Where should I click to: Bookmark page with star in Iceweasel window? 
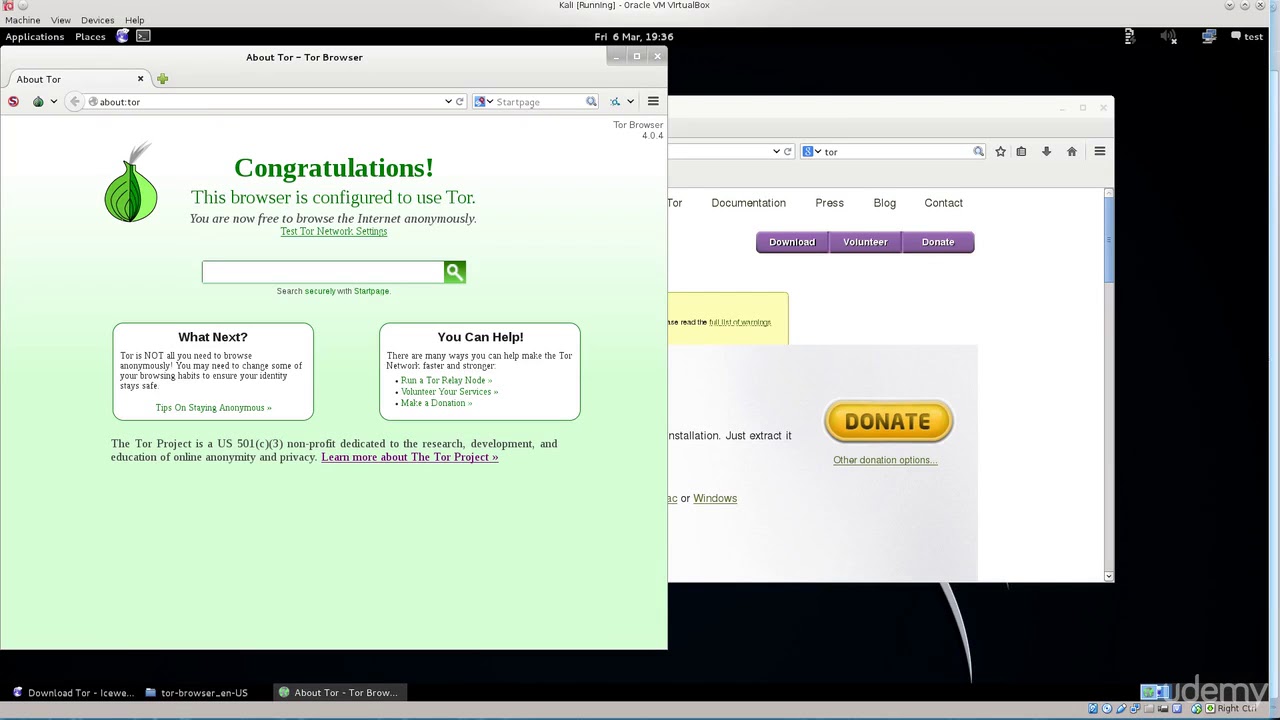tap(1000, 151)
